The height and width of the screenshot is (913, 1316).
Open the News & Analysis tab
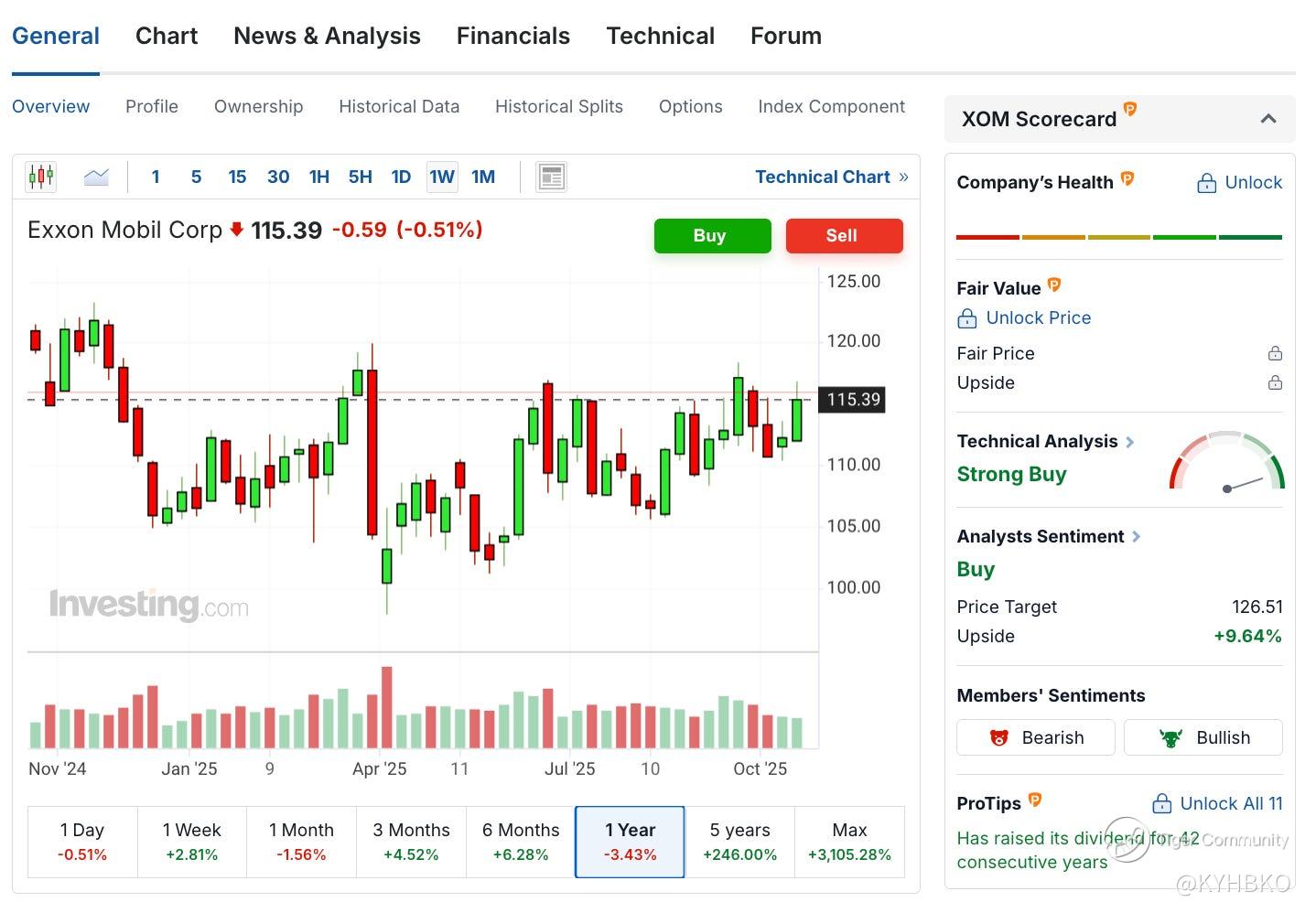[x=327, y=36]
